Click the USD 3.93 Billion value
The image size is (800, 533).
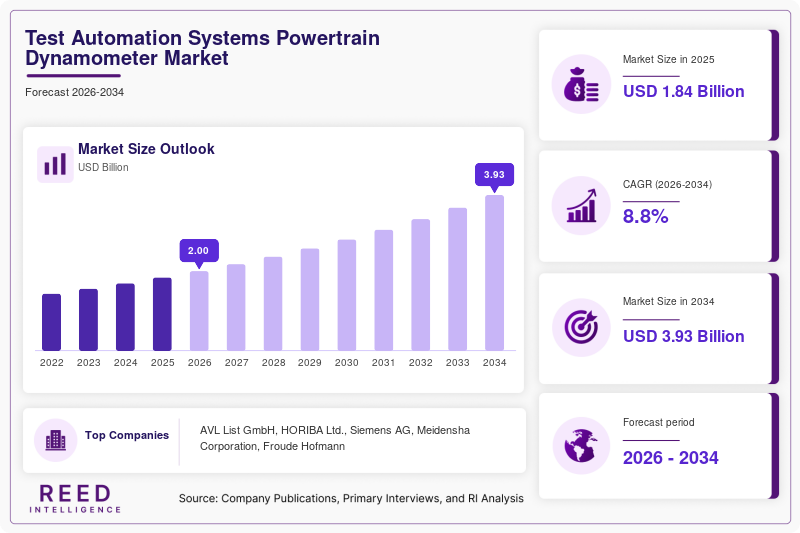tap(684, 337)
